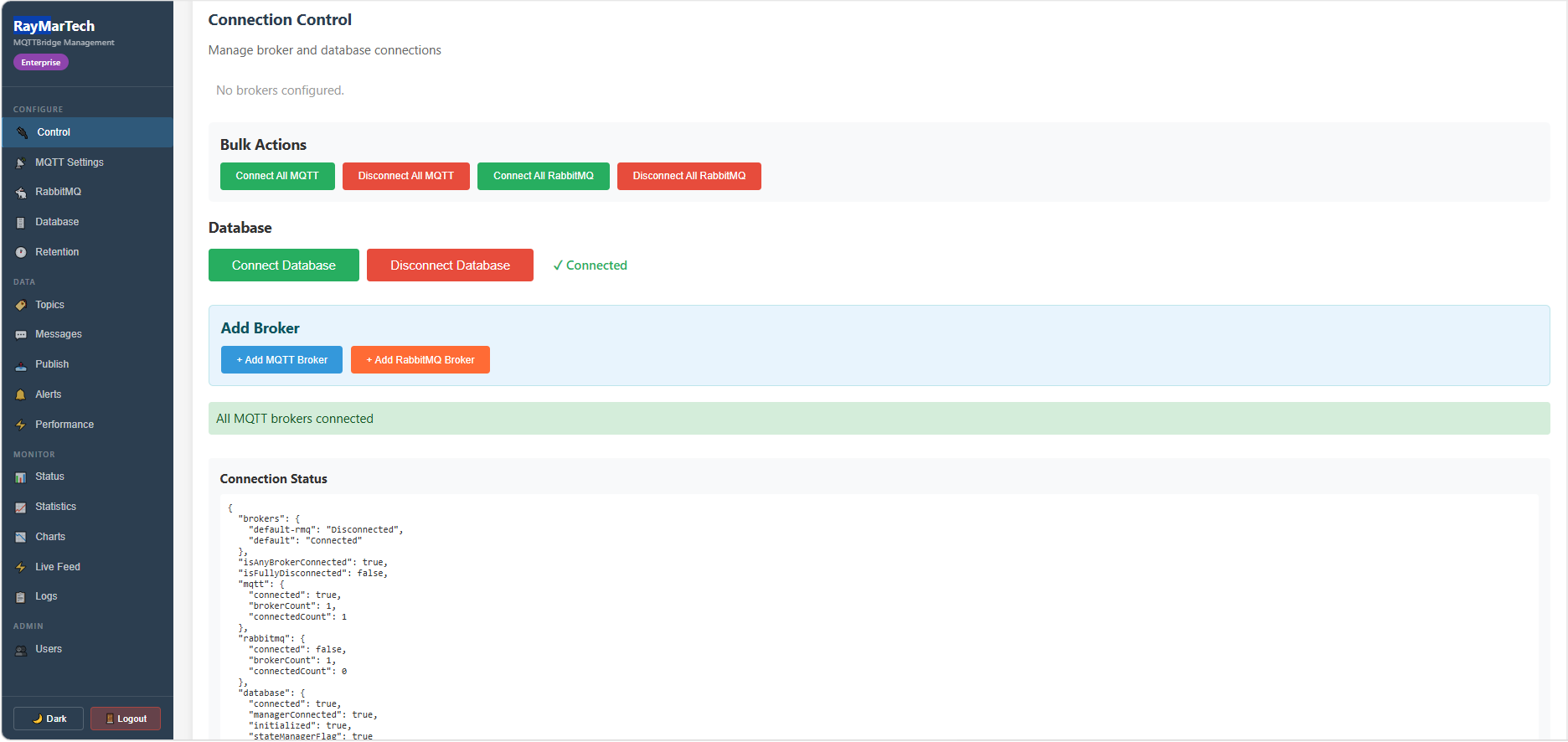Click the Bulk Actions heading
Viewport: 1568px width, 742px height.
coord(263,145)
